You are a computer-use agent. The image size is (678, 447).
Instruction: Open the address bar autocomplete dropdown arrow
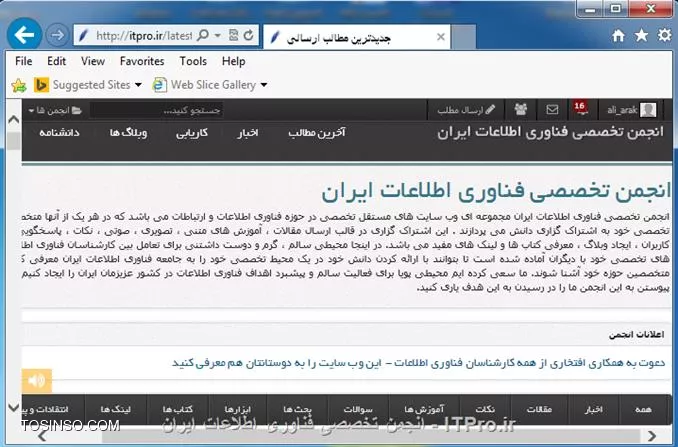(218, 35)
